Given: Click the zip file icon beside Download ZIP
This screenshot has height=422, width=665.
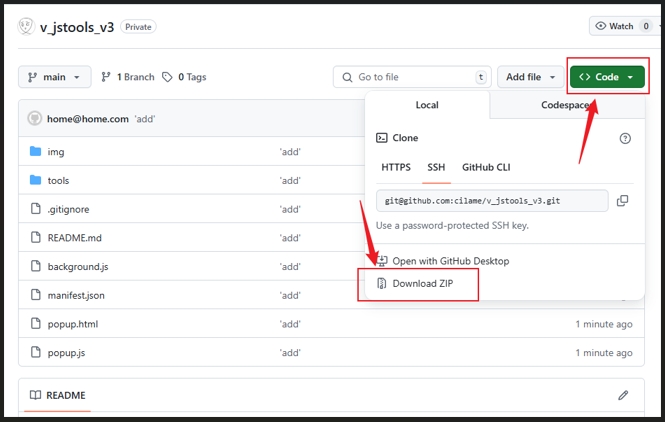Looking at the screenshot, I should click(x=382, y=283).
